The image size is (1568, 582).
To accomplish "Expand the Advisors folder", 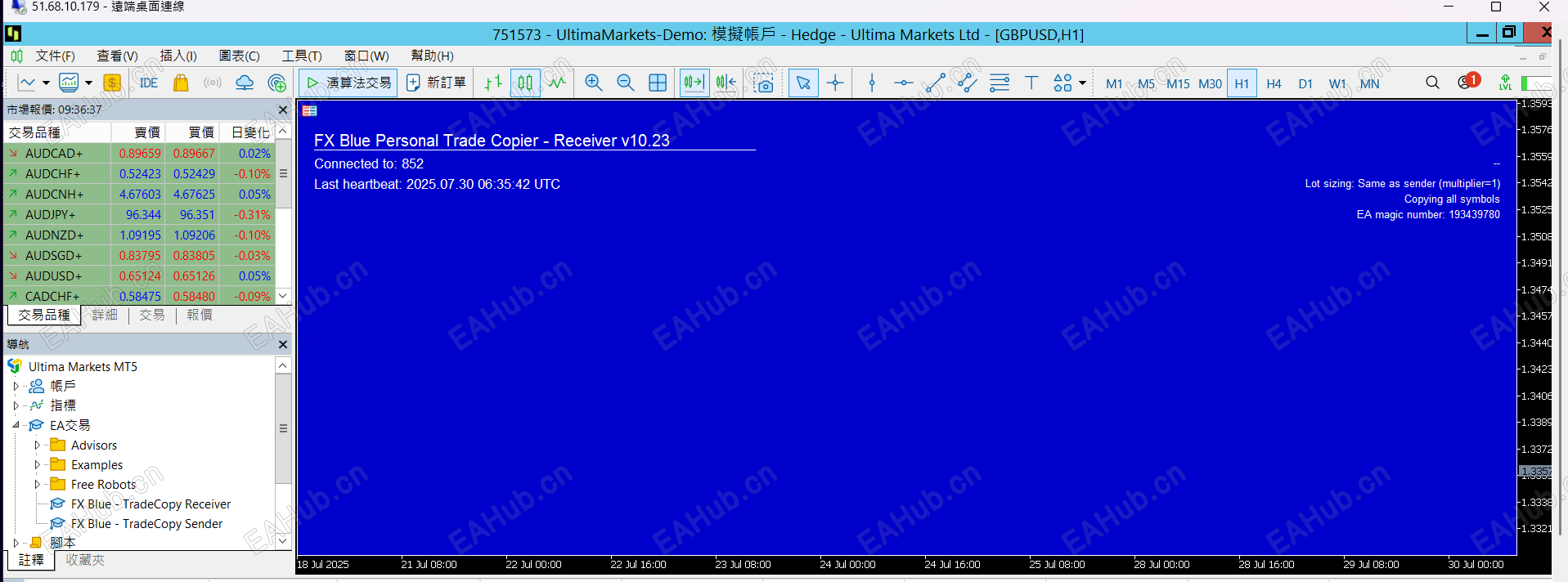I will coord(37,445).
